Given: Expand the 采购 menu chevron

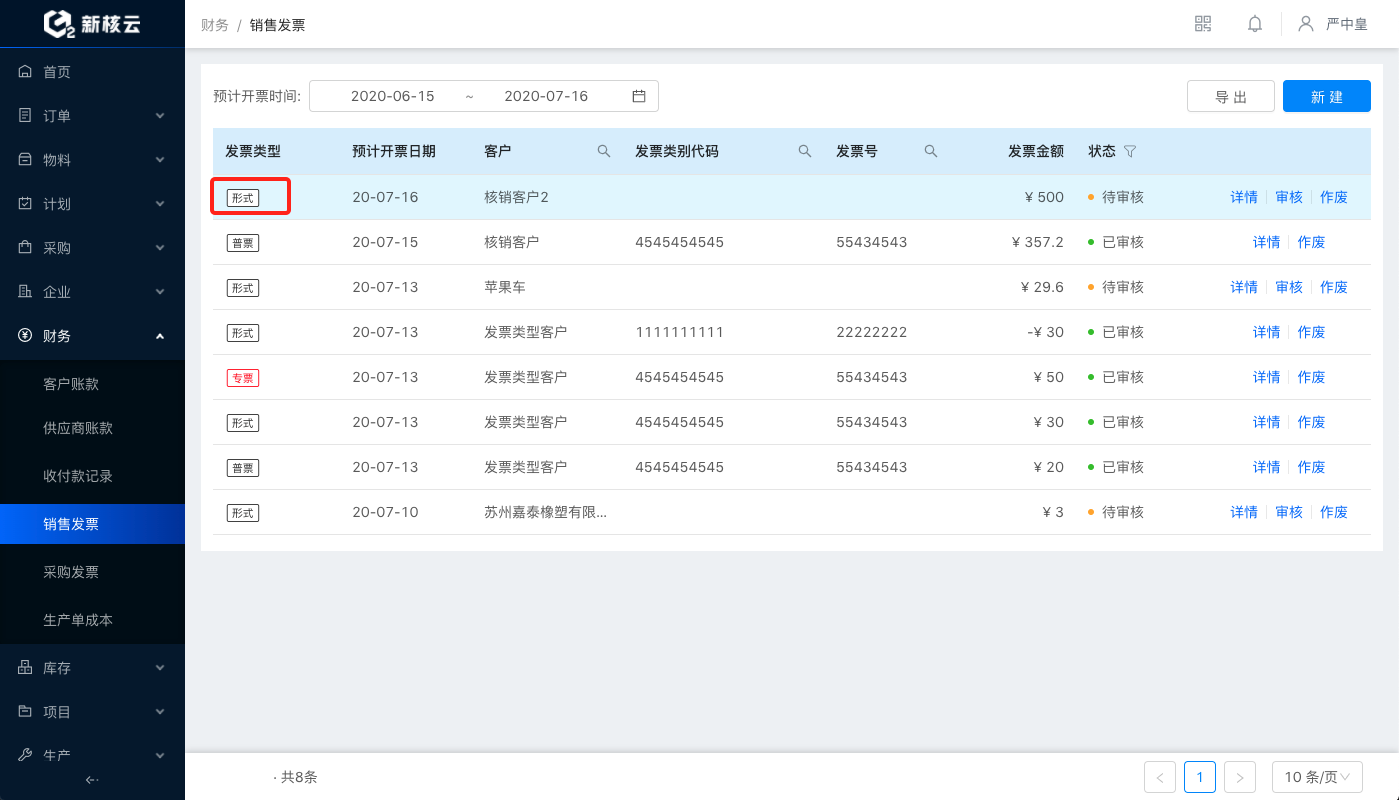Looking at the screenshot, I should pos(160,248).
